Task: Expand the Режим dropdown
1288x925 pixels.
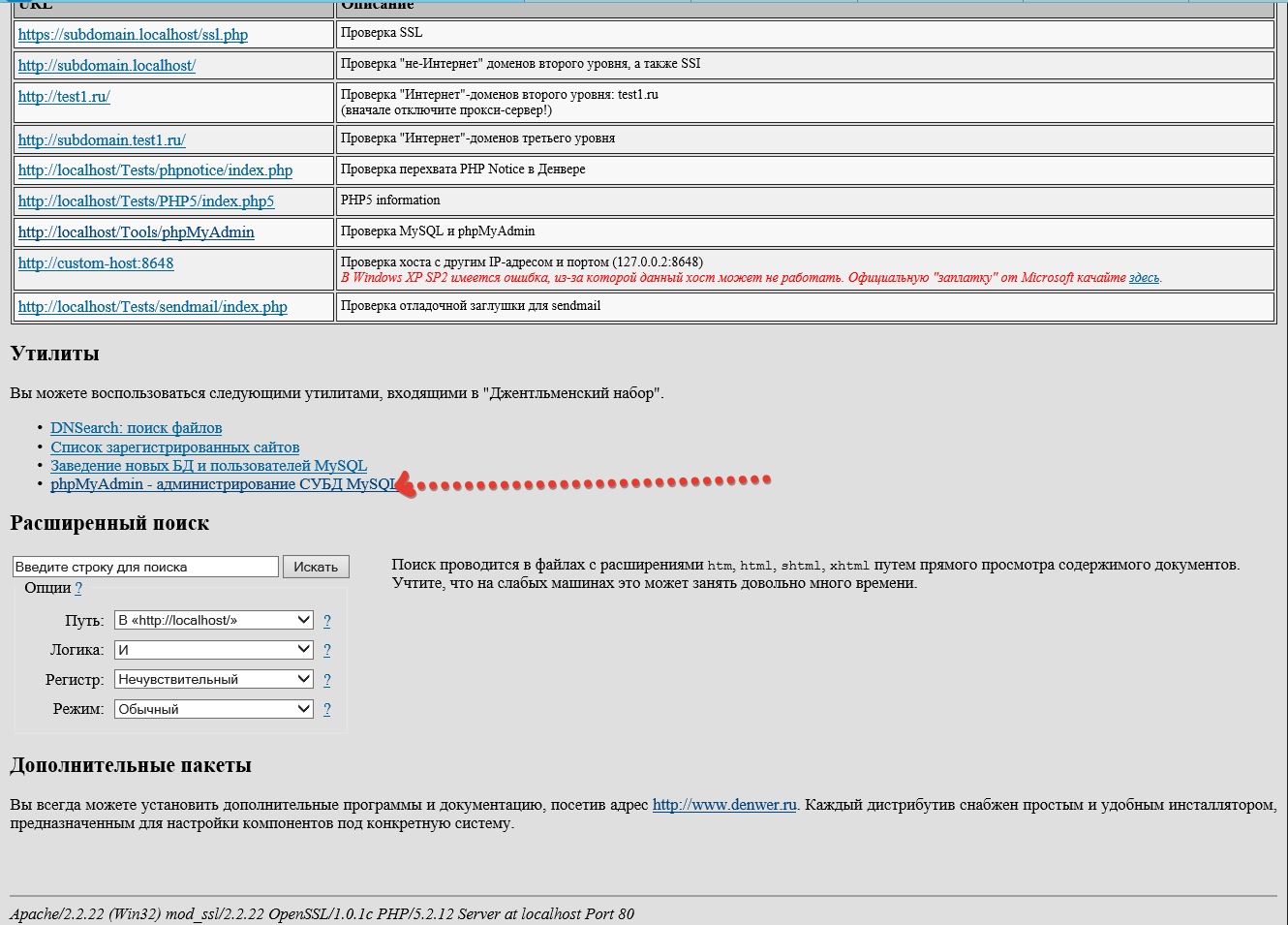Action: [214, 709]
